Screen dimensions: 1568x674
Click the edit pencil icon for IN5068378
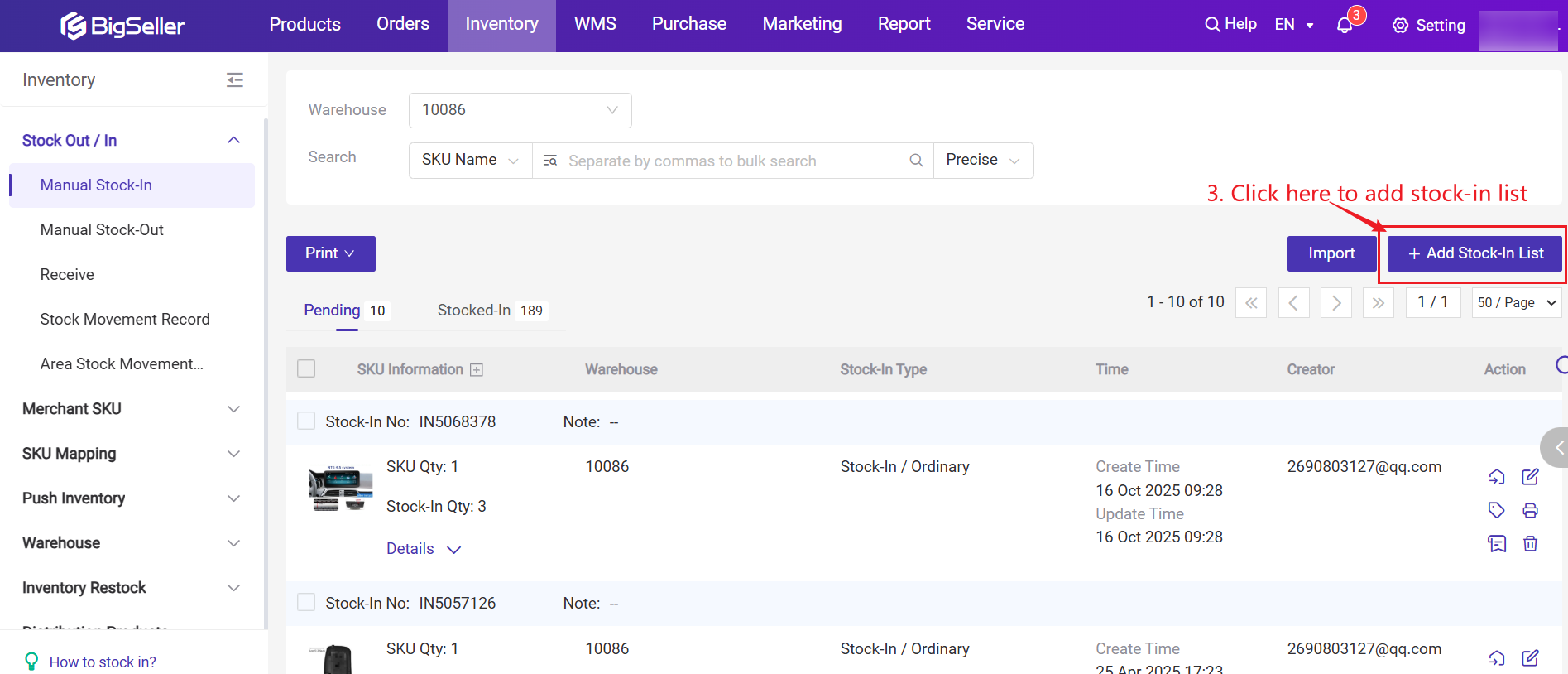[x=1530, y=477]
